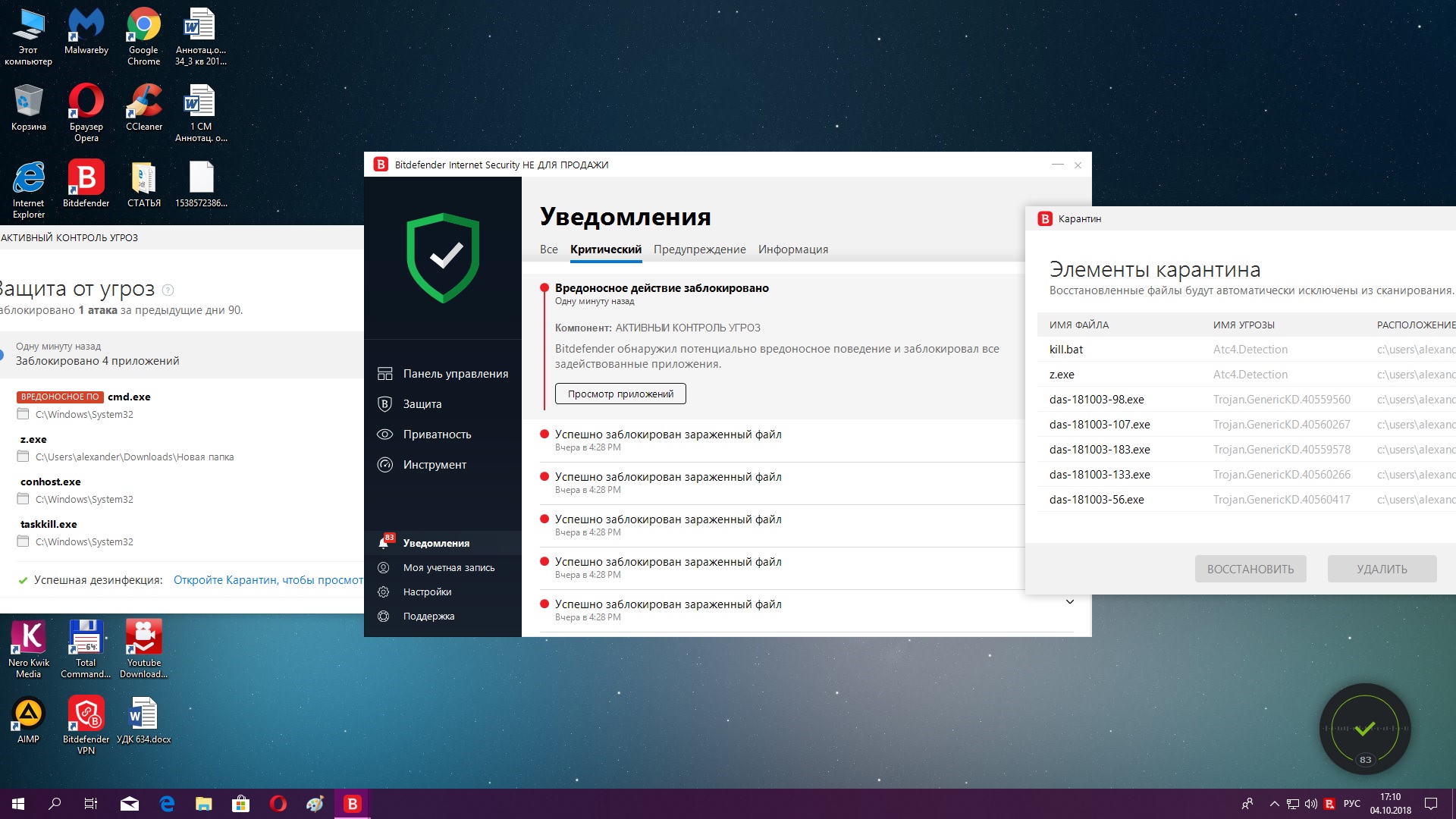This screenshot has height=819, width=1456.
Task: Click the help question mark next to Защита от угроз
Action: (168, 290)
